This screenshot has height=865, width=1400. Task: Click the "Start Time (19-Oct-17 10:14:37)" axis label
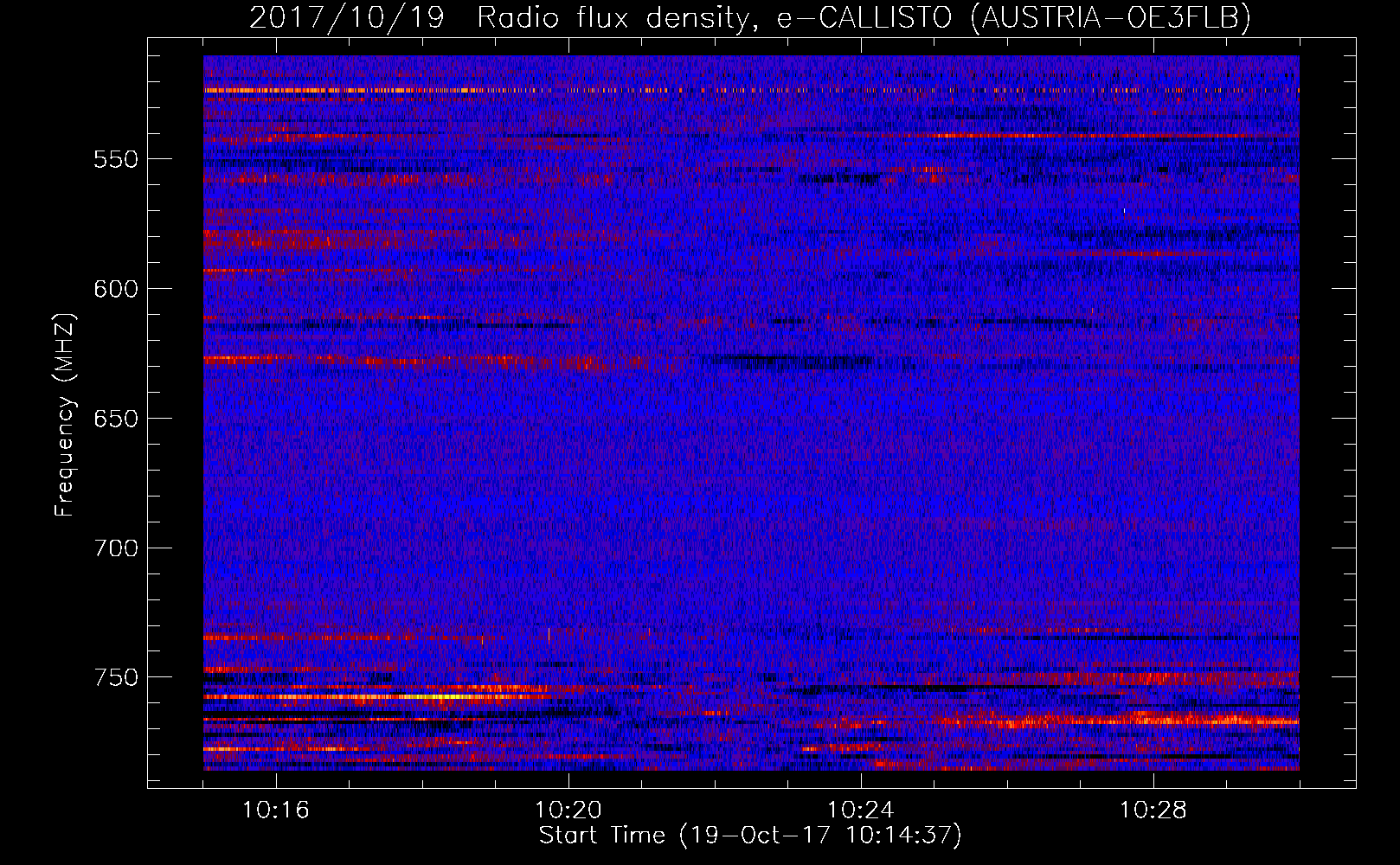tap(750, 836)
